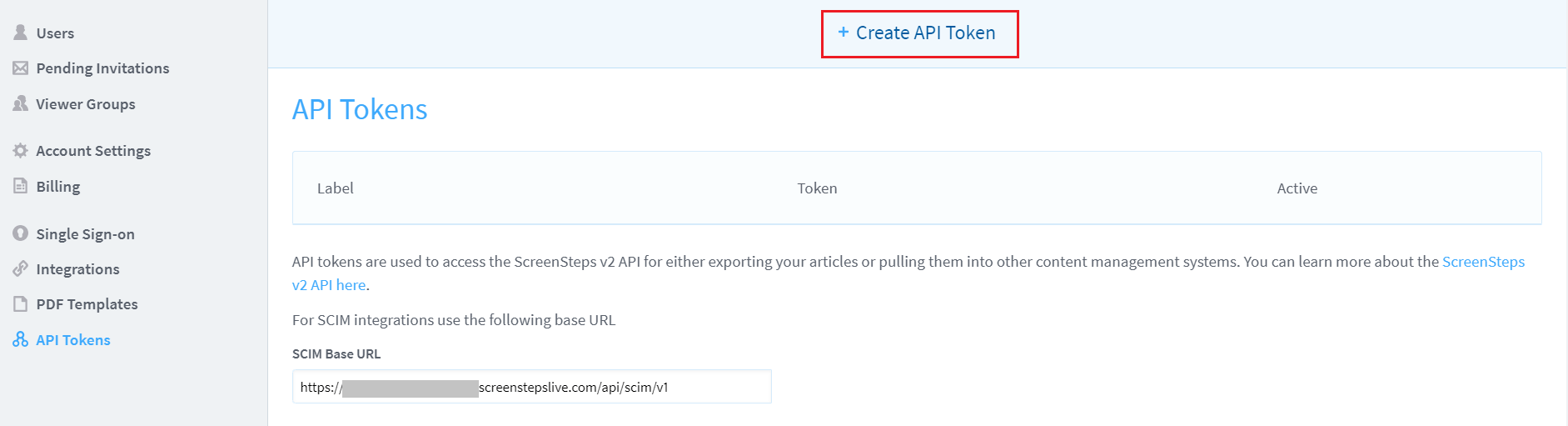Navigate to the Integrations page

pyautogui.click(x=77, y=269)
